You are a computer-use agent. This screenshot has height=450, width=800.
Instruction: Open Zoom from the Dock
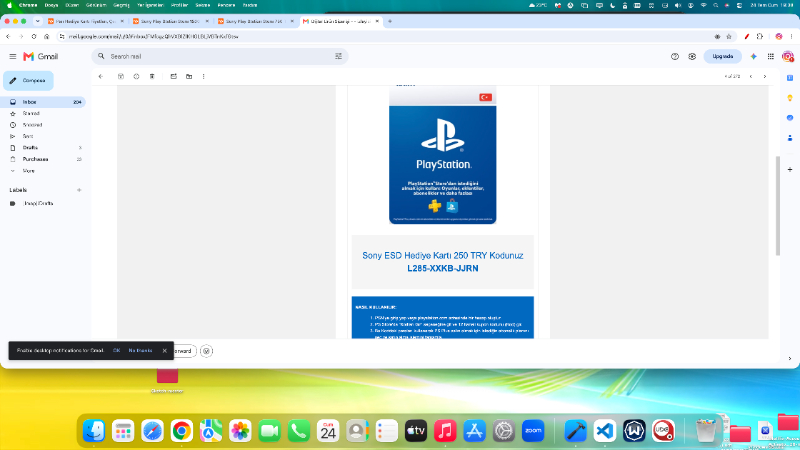click(533, 431)
